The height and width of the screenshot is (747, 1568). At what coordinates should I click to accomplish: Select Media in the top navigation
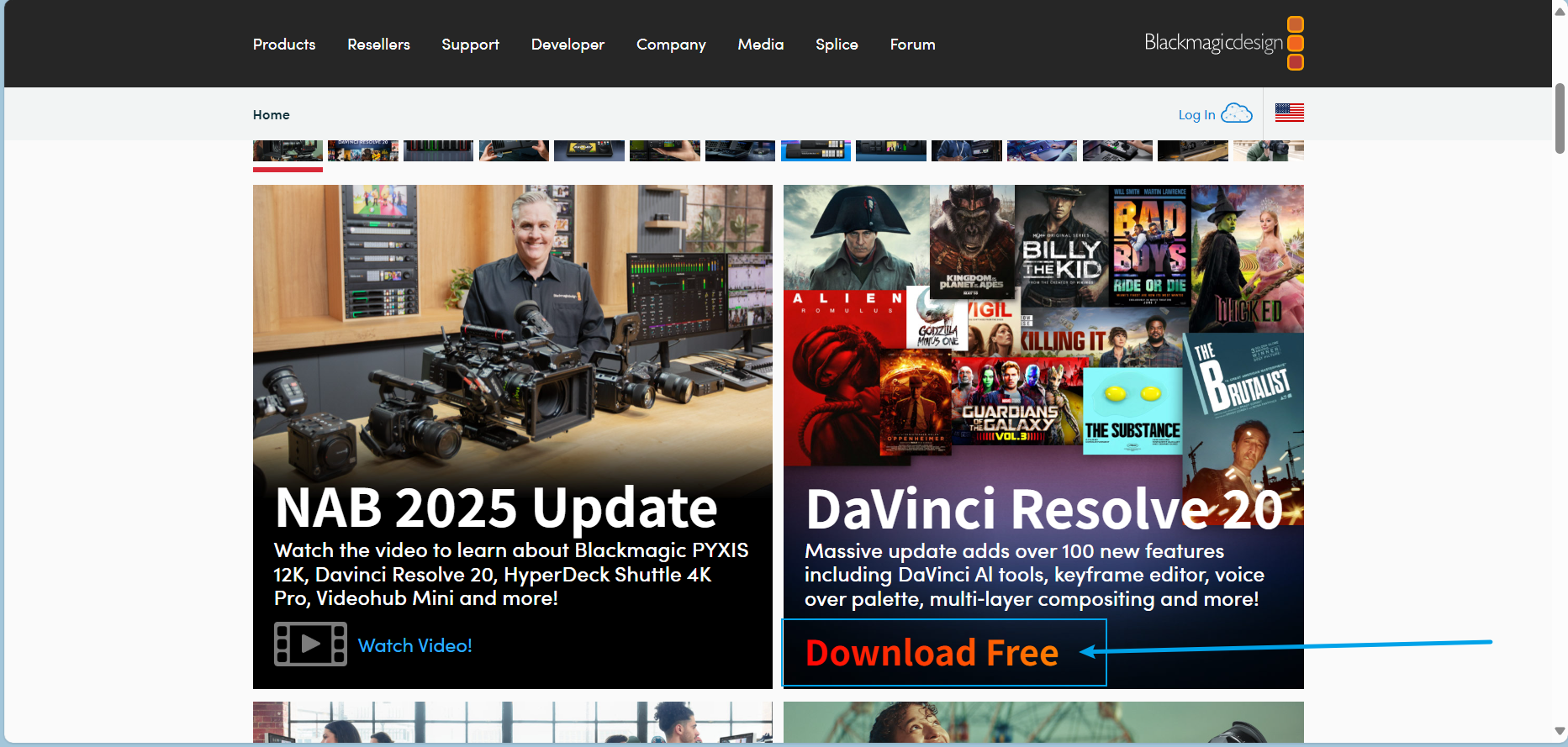[761, 45]
